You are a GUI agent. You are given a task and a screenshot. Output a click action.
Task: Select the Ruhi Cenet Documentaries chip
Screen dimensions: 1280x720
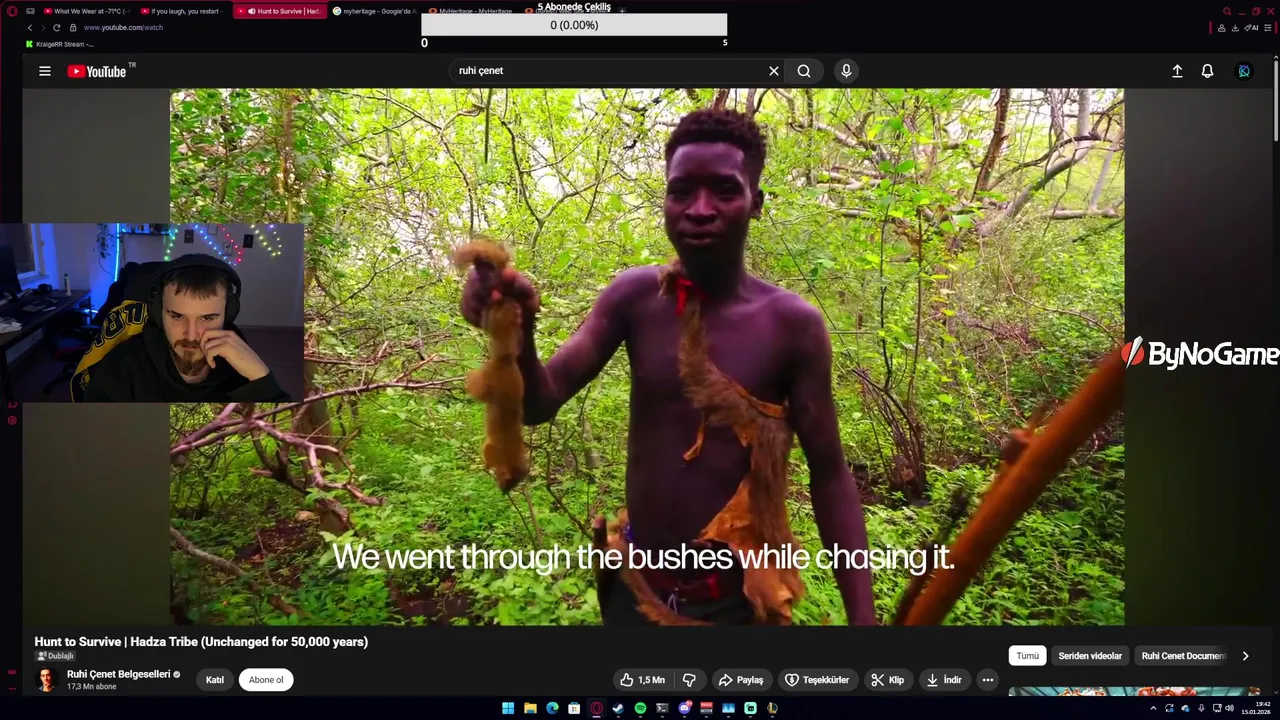[1183, 656]
